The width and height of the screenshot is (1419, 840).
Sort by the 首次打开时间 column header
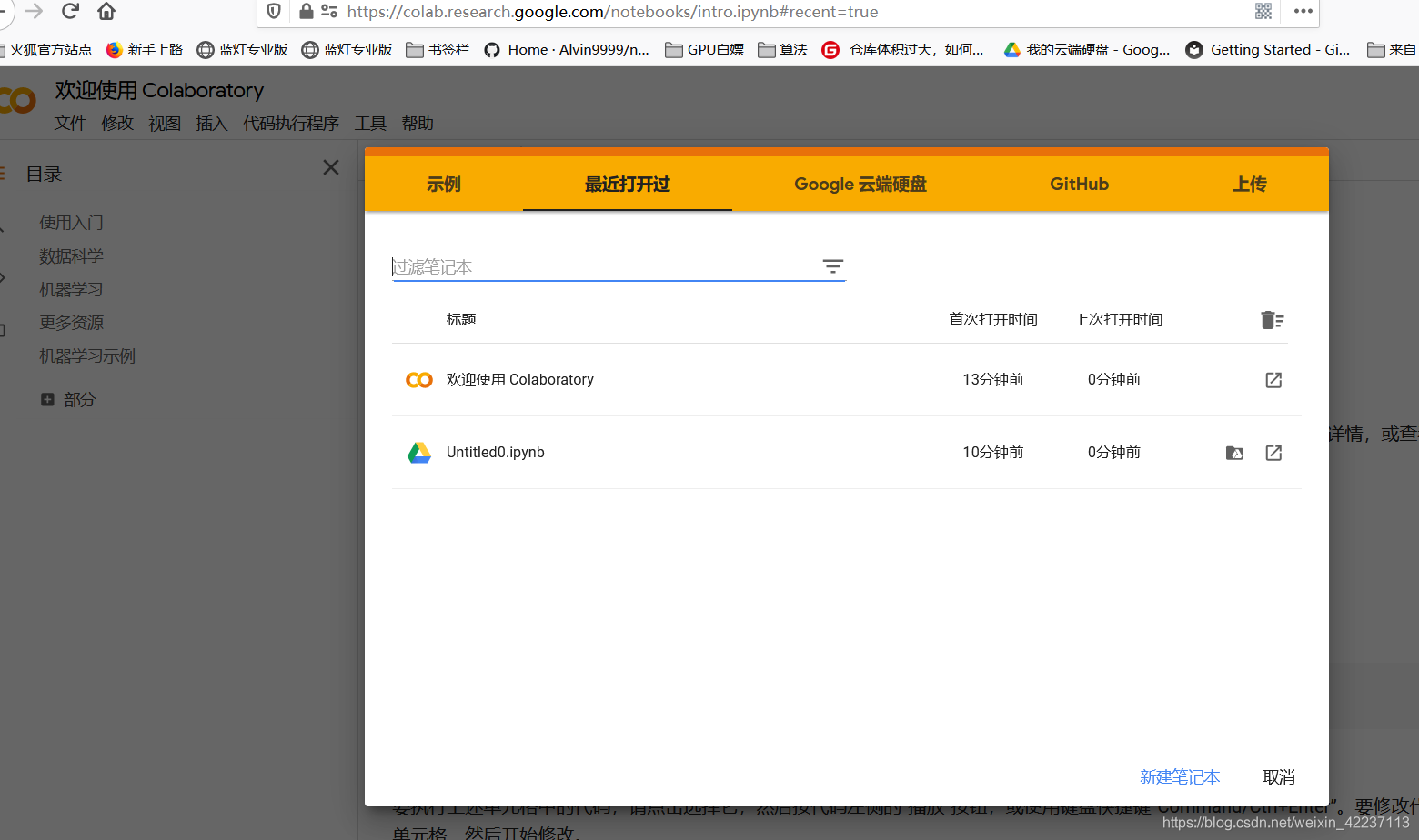pyautogui.click(x=993, y=320)
